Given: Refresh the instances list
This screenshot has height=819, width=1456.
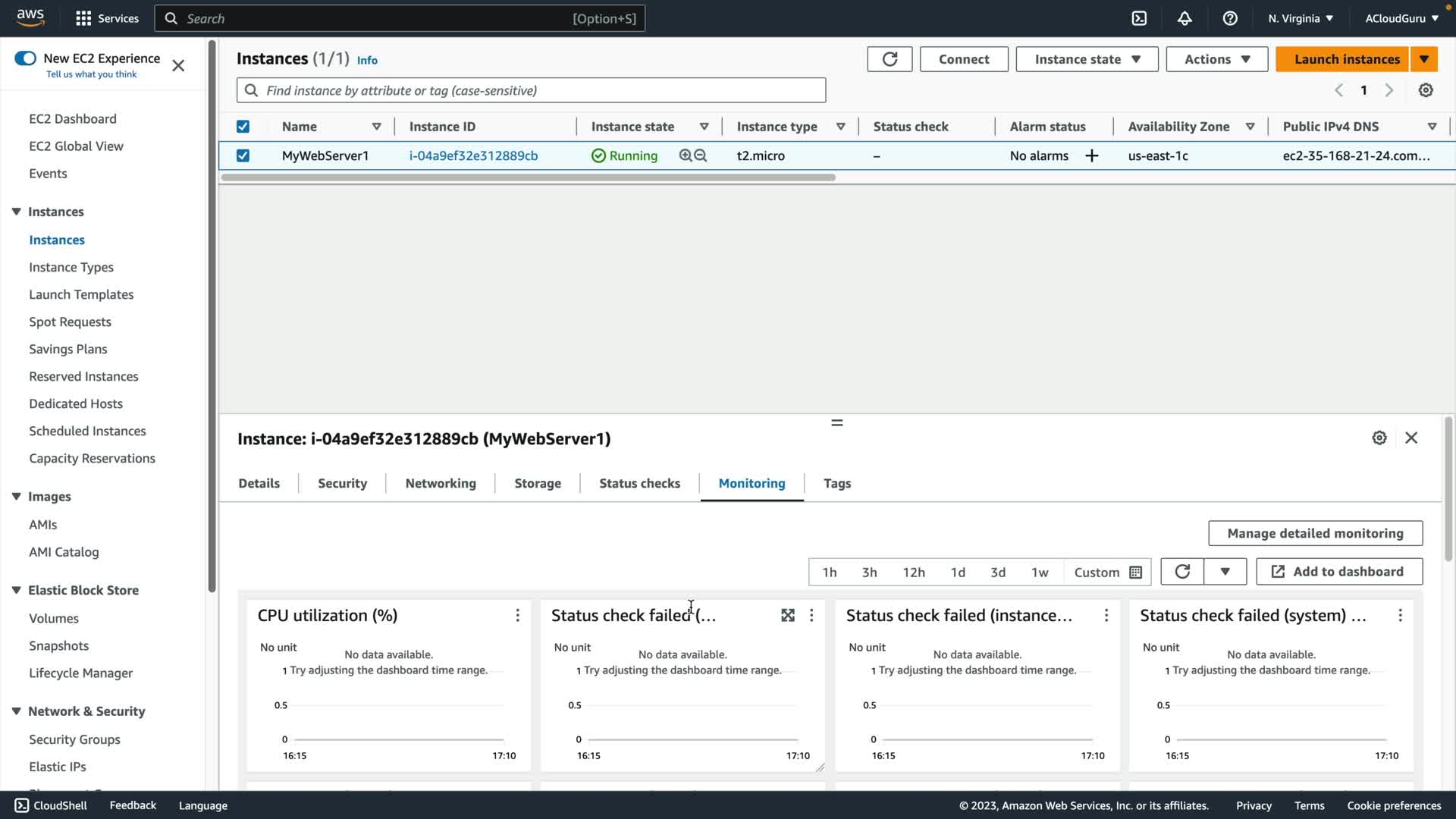Looking at the screenshot, I should [x=890, y=59].
